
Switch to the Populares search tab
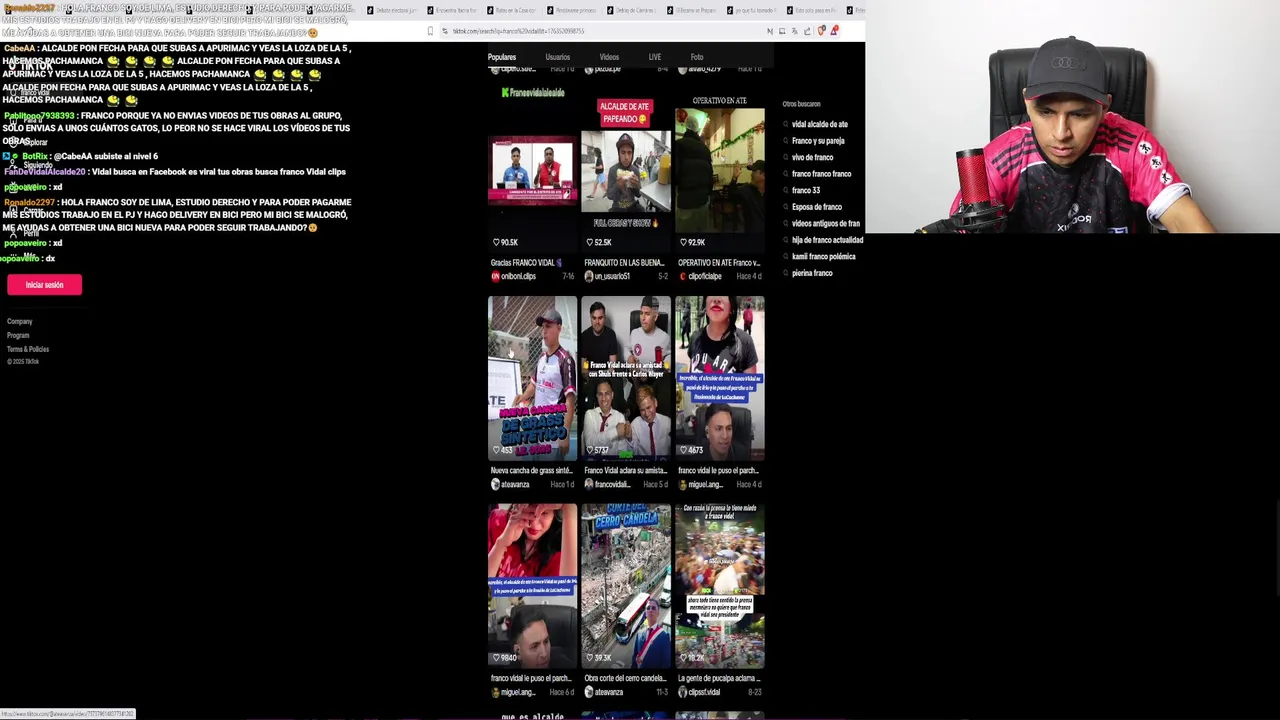502,57
